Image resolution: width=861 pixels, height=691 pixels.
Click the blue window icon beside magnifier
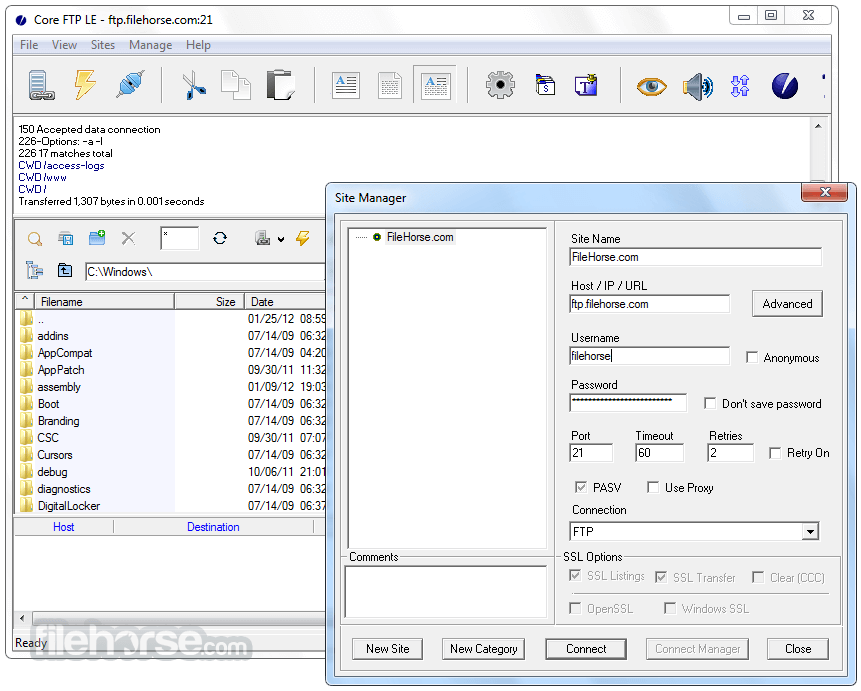pos(66,238)
